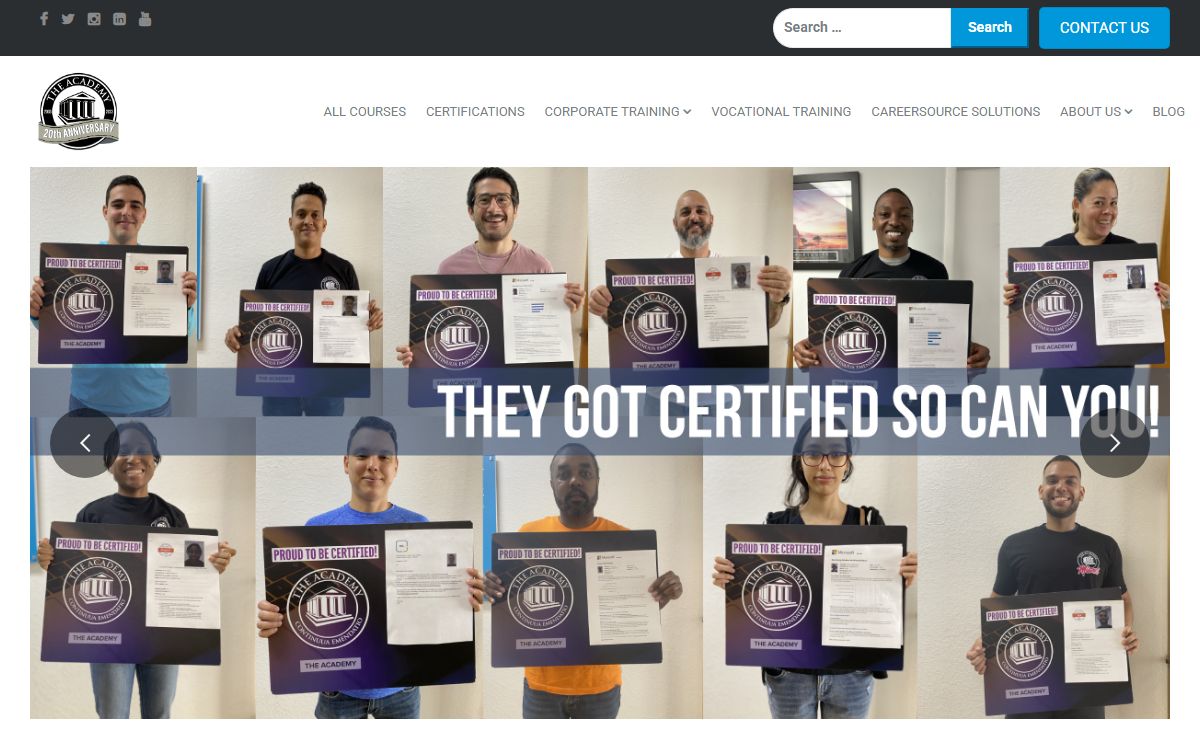The height and width of the screenshot is (740, 1200).
Task: Open ALL COURSES menu item
Action: point(365,112)
